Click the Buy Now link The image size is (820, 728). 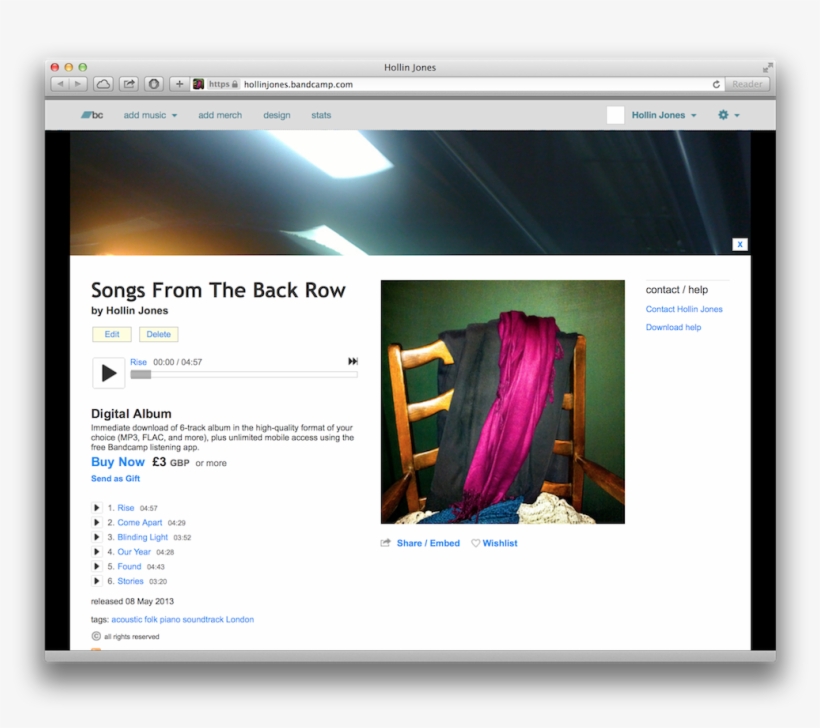(118, 462)
